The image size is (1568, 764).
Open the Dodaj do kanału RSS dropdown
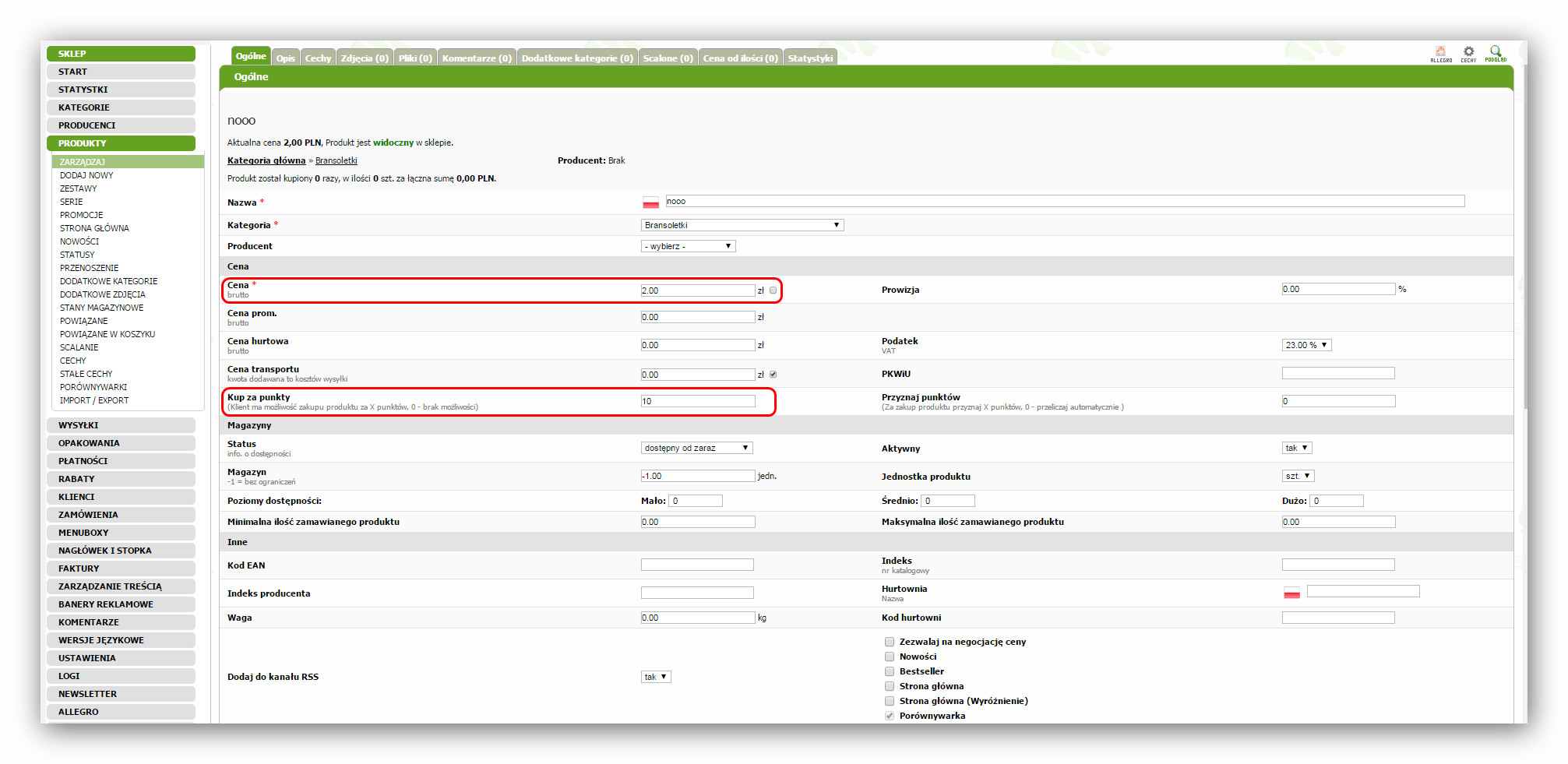pyautogui.click(x=656, y=677)
